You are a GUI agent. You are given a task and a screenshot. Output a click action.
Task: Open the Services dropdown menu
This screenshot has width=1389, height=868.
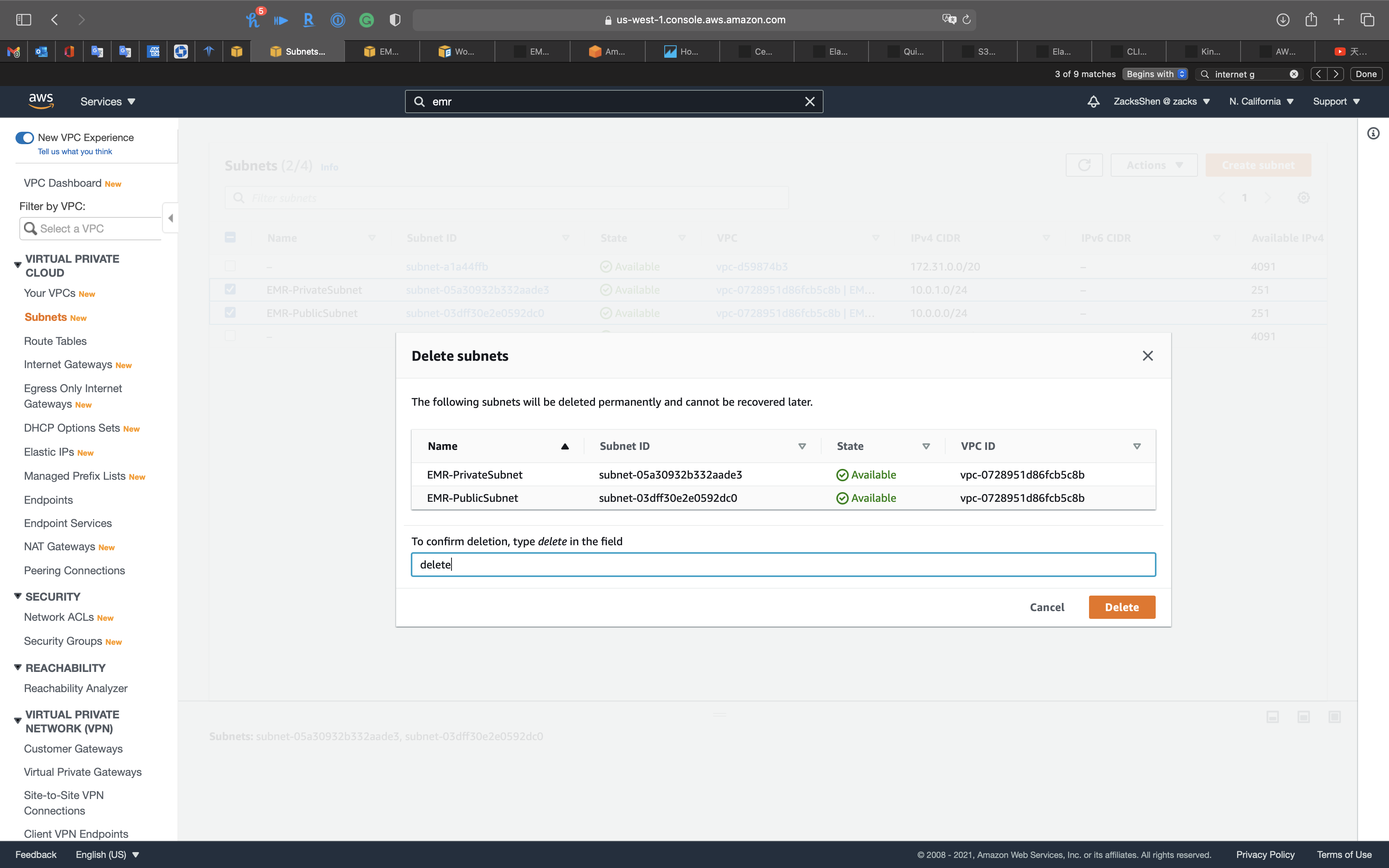(107, 102)
